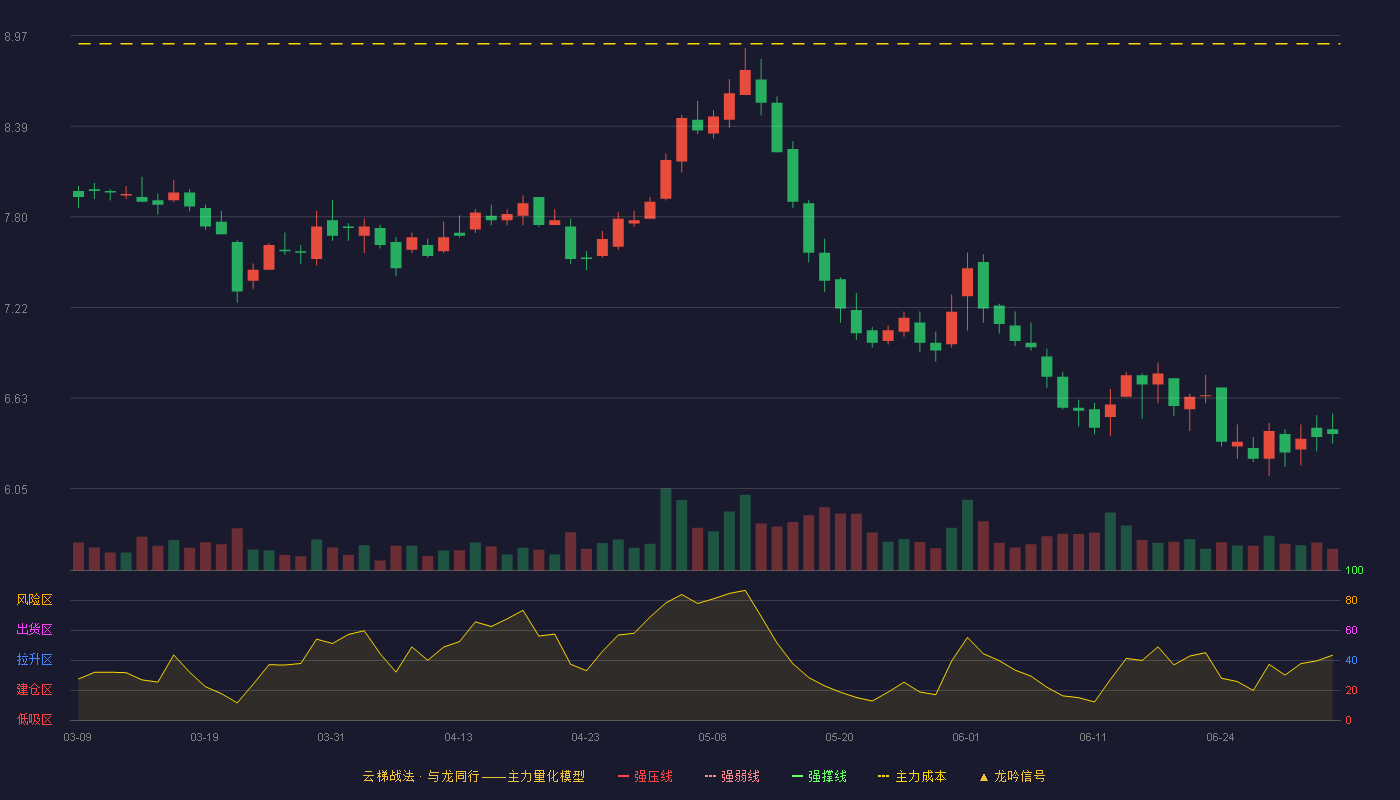
Task: Toggle the 强弱线 legend entry
Action: coord(732,776)
